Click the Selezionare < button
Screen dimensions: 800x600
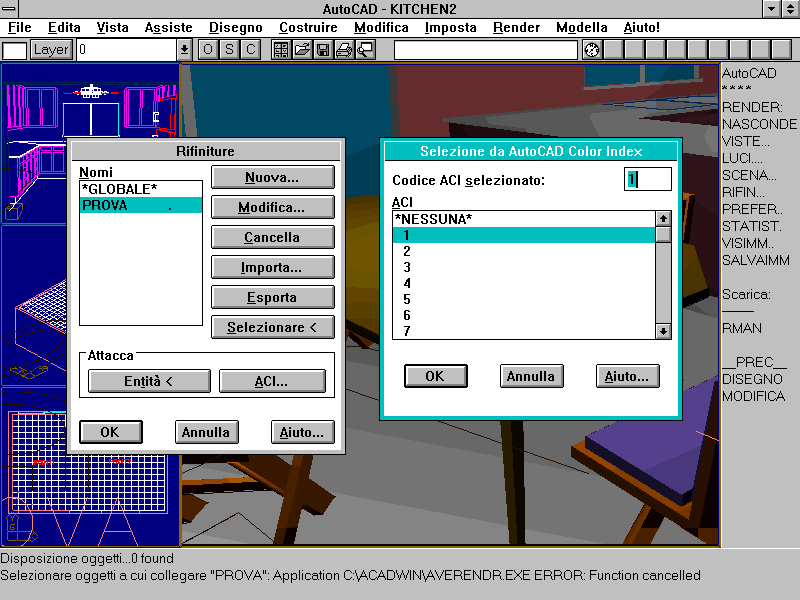pyautogui.click(x=273, y=328)
